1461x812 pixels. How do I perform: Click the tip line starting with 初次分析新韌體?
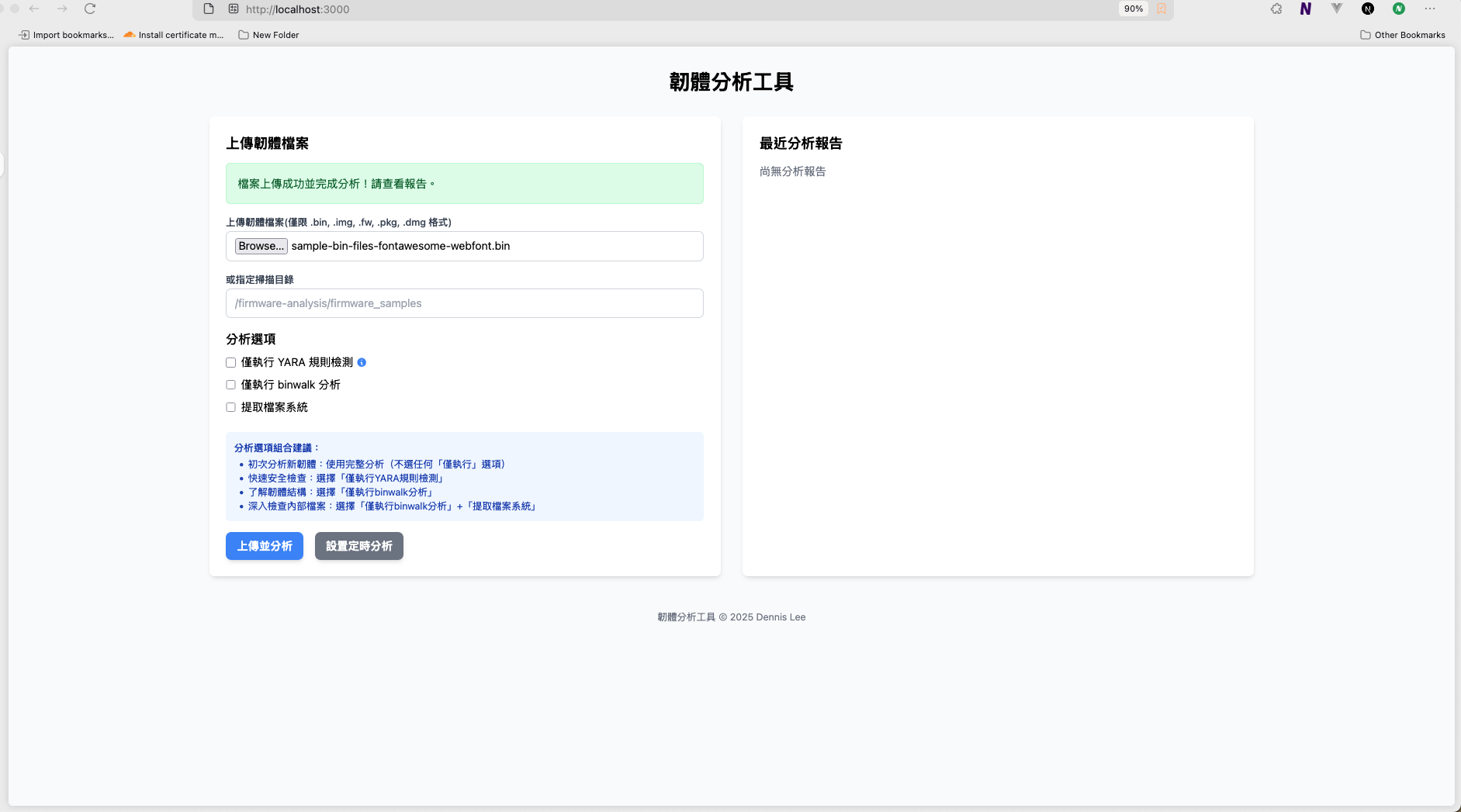[376, 464]
